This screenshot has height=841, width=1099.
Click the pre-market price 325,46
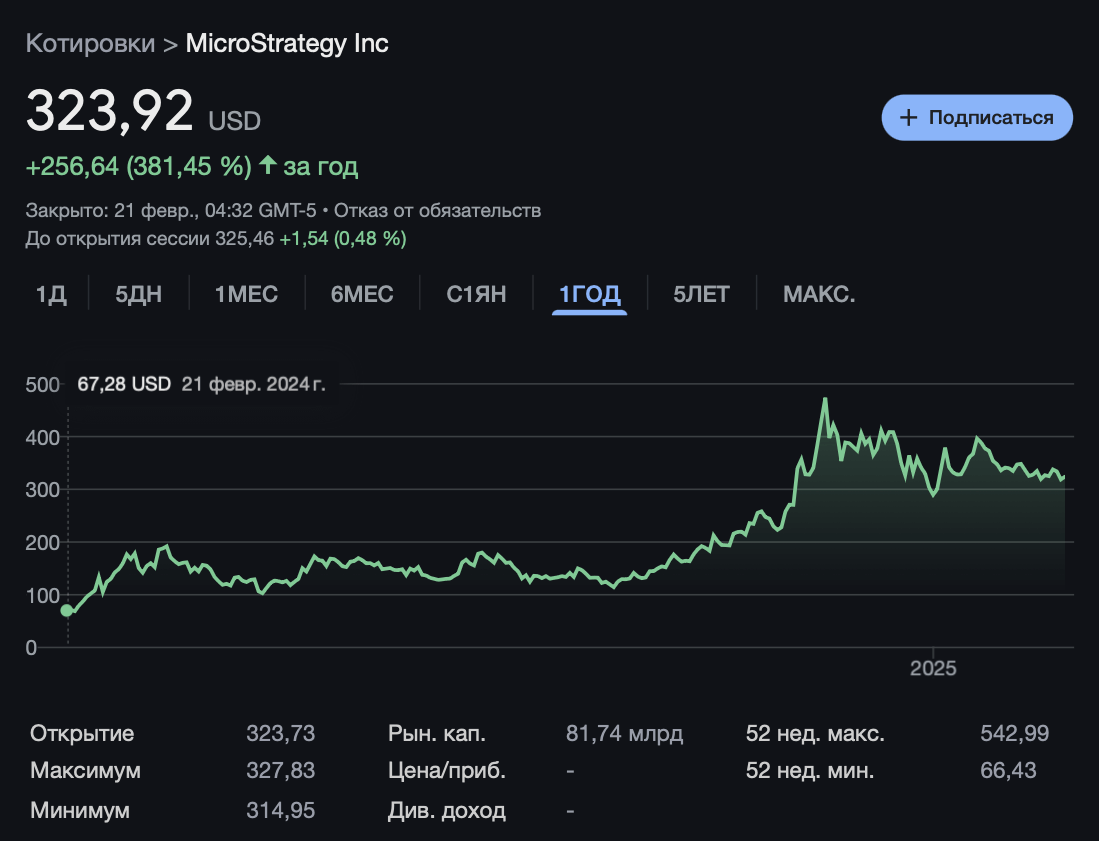245,238
